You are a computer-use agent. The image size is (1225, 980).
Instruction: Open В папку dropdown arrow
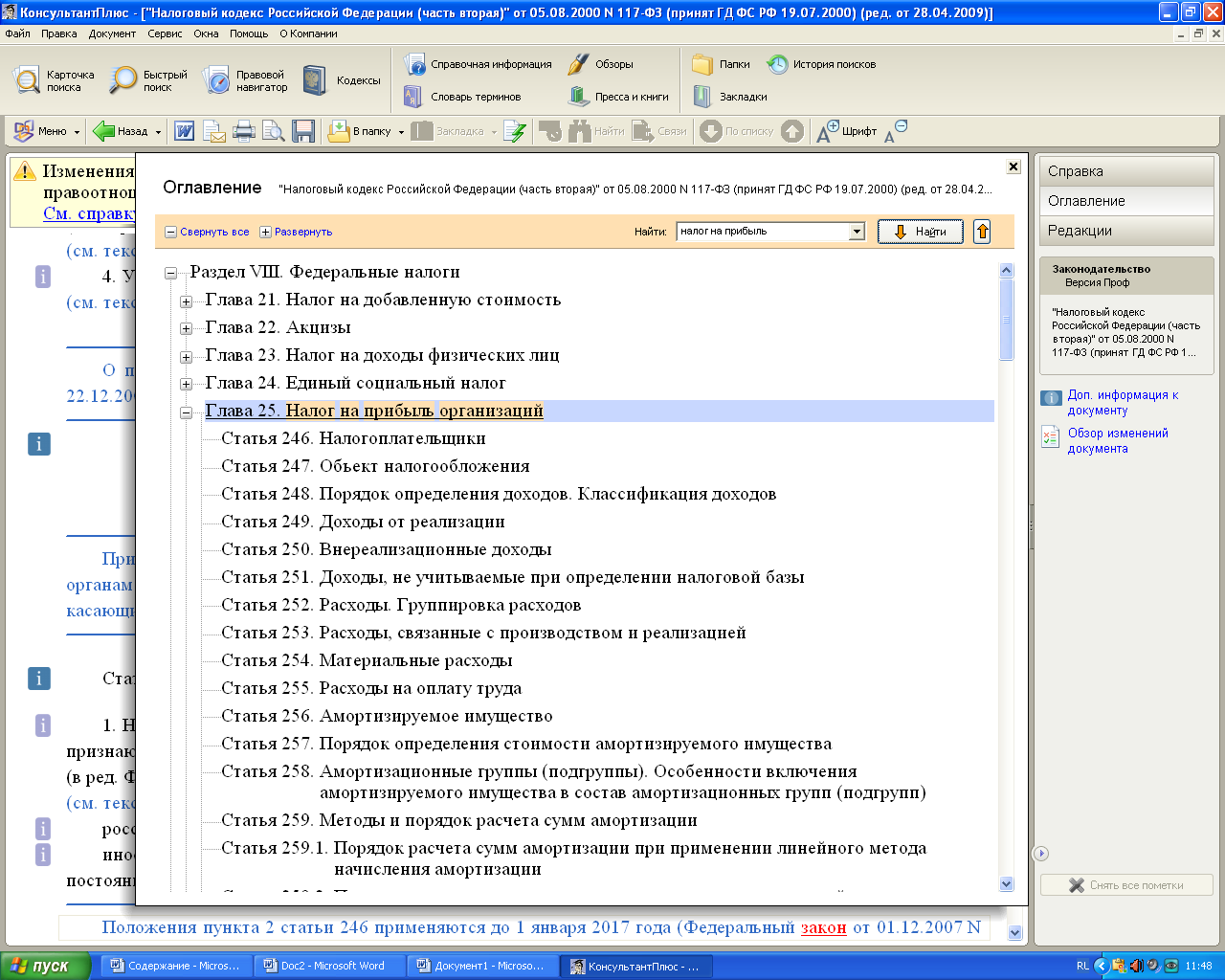coord(399,132)
